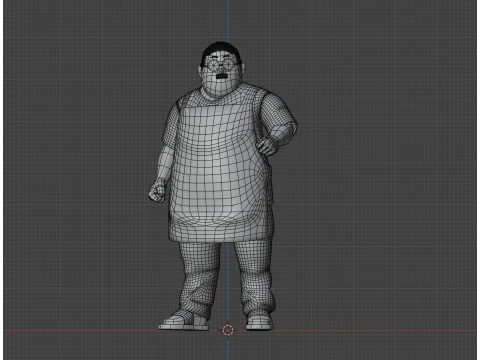Screen dimensions: 480x360
Task: Select the character's open mouth
Action: (x=222, y=76)
